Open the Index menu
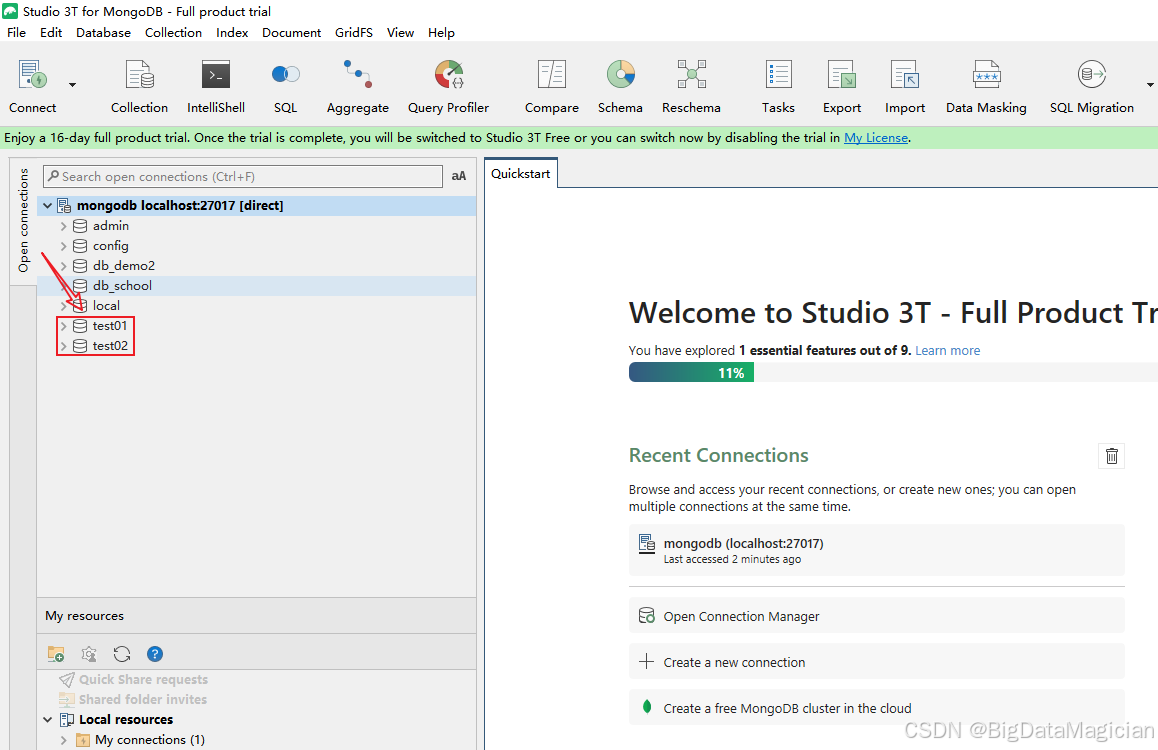Image resolution: width=1158 pixels, height=750 pixels. 232,32
